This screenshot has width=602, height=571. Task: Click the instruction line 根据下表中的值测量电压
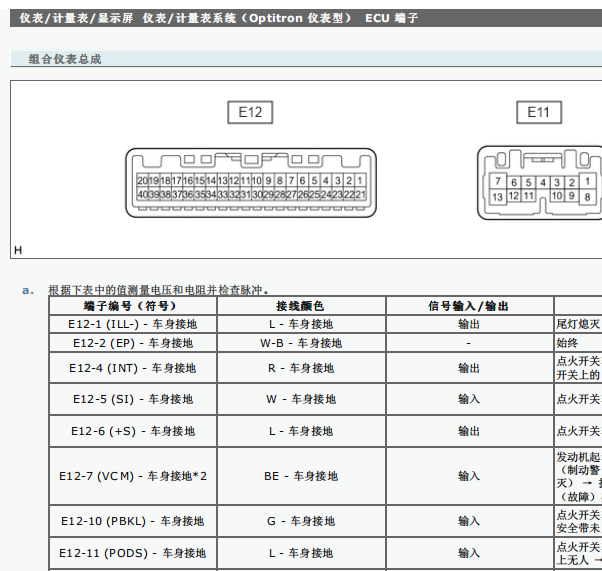(x=159, y=290)
